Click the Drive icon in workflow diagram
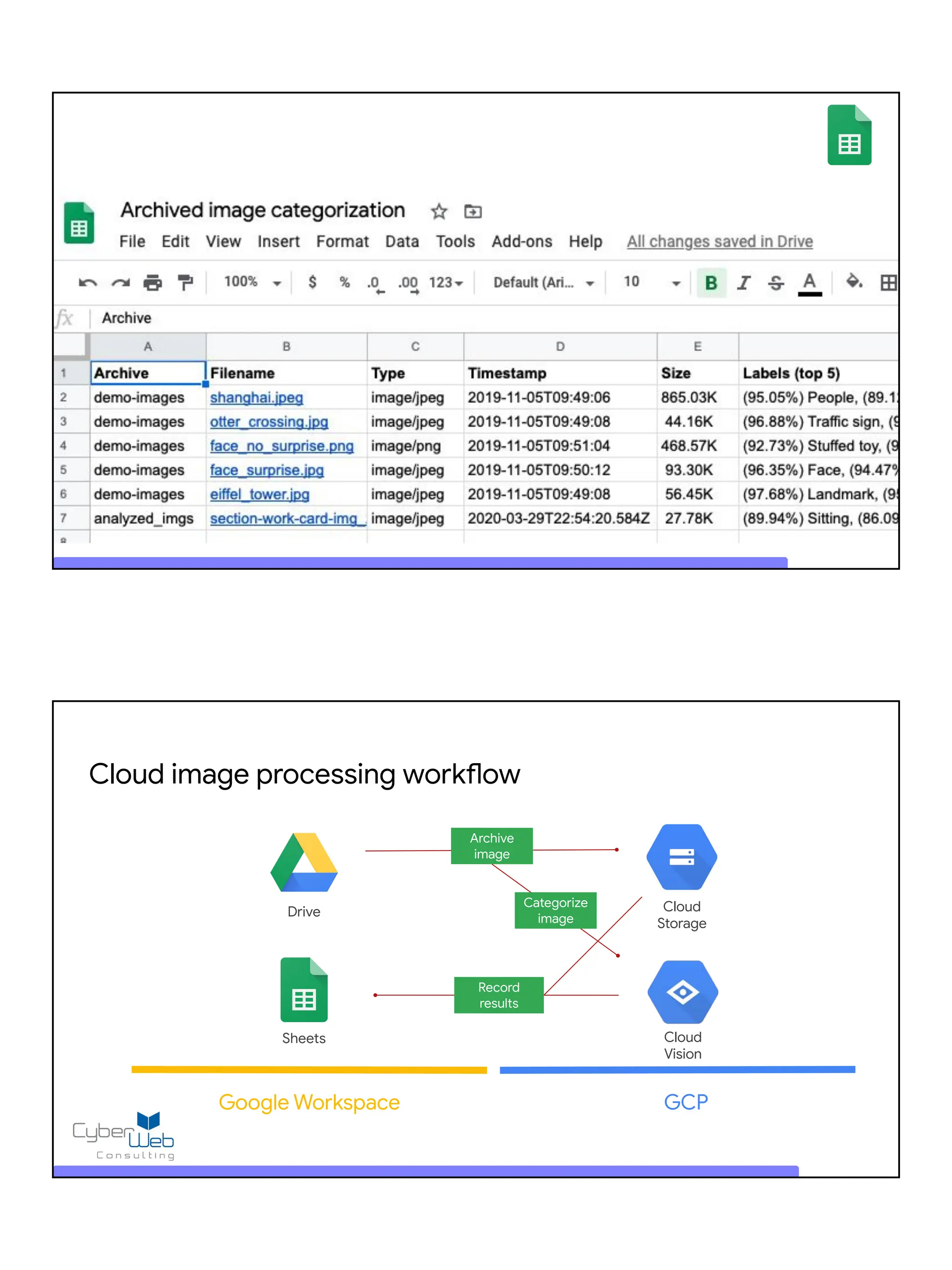Viewport: 952px width, 1270px height. coord(304,862)
